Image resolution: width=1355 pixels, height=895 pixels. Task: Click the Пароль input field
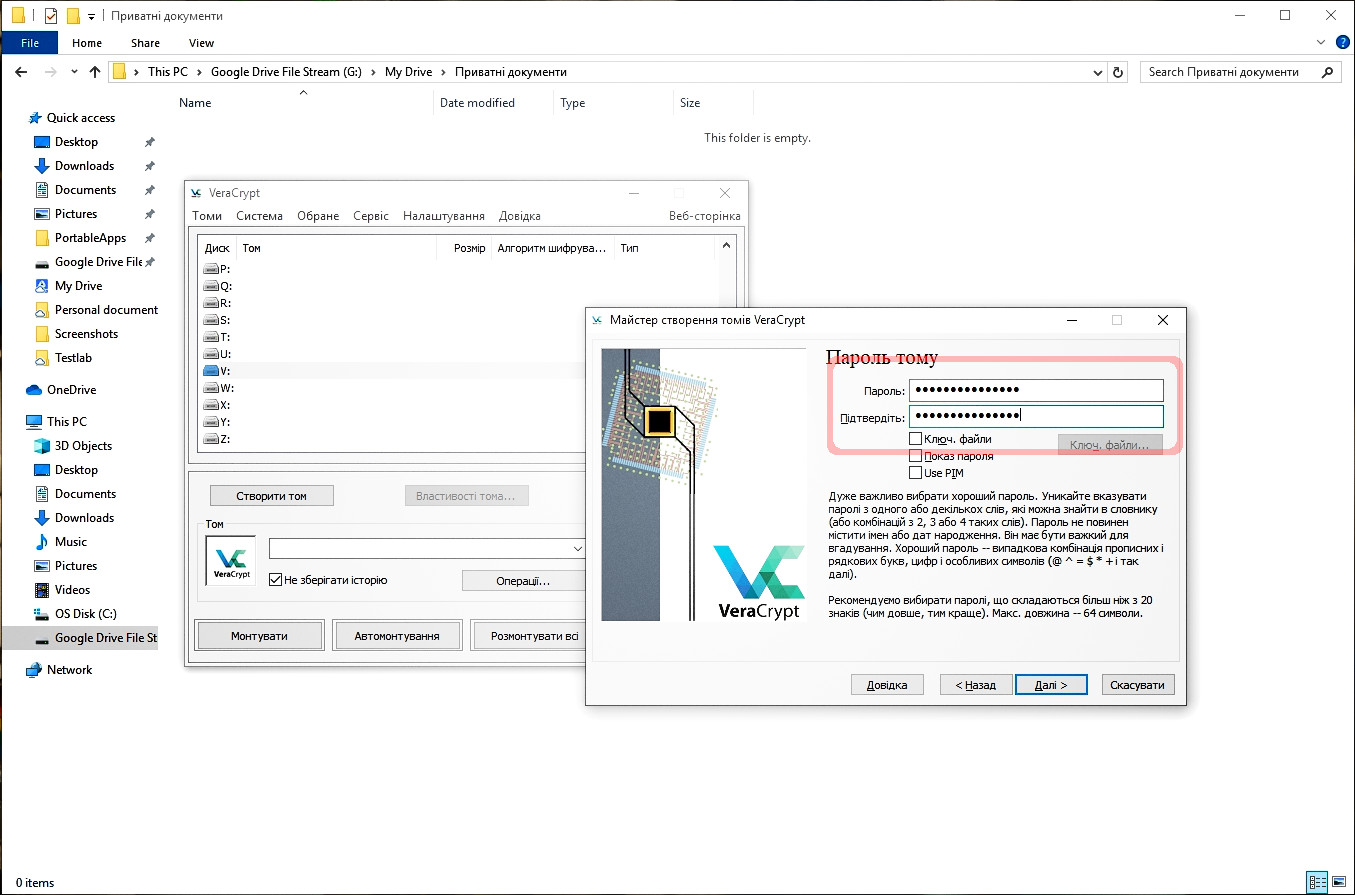pyautogui.click(x=1036, y=390)
